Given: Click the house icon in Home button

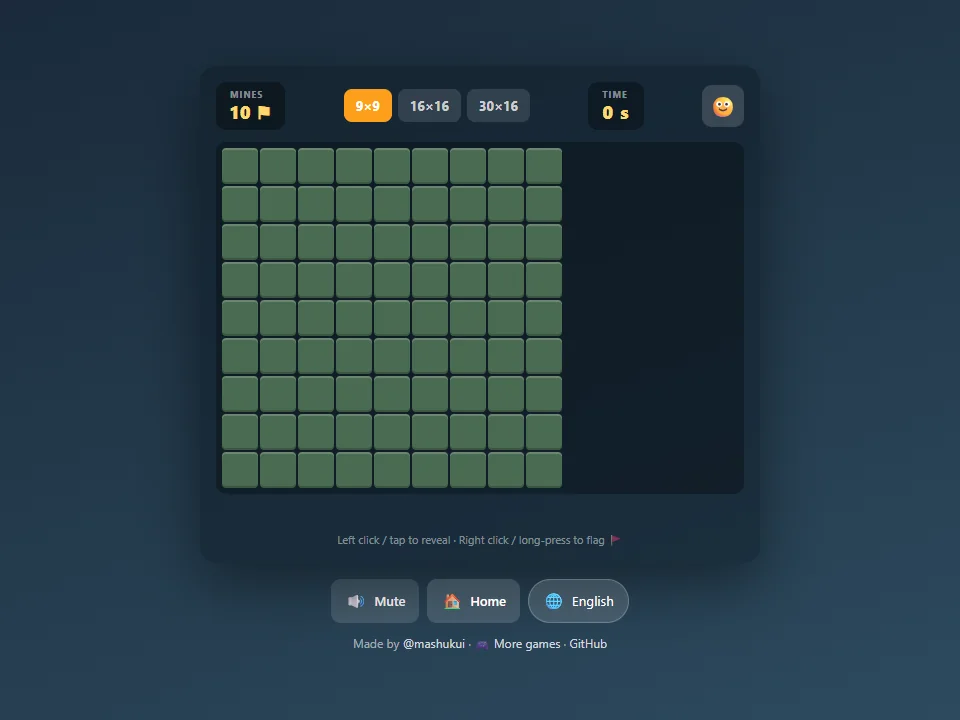Looking at the screenshot, I should (452, 601).
